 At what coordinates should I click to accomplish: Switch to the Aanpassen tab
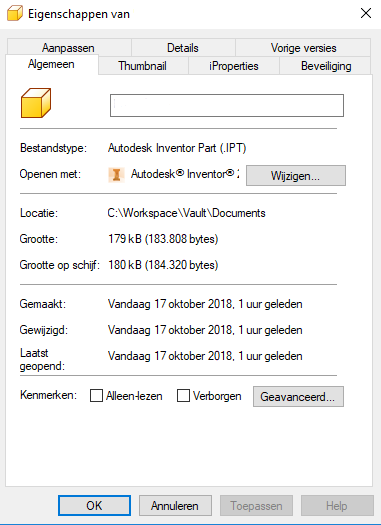pyautogui.click(x=68, y=48)
